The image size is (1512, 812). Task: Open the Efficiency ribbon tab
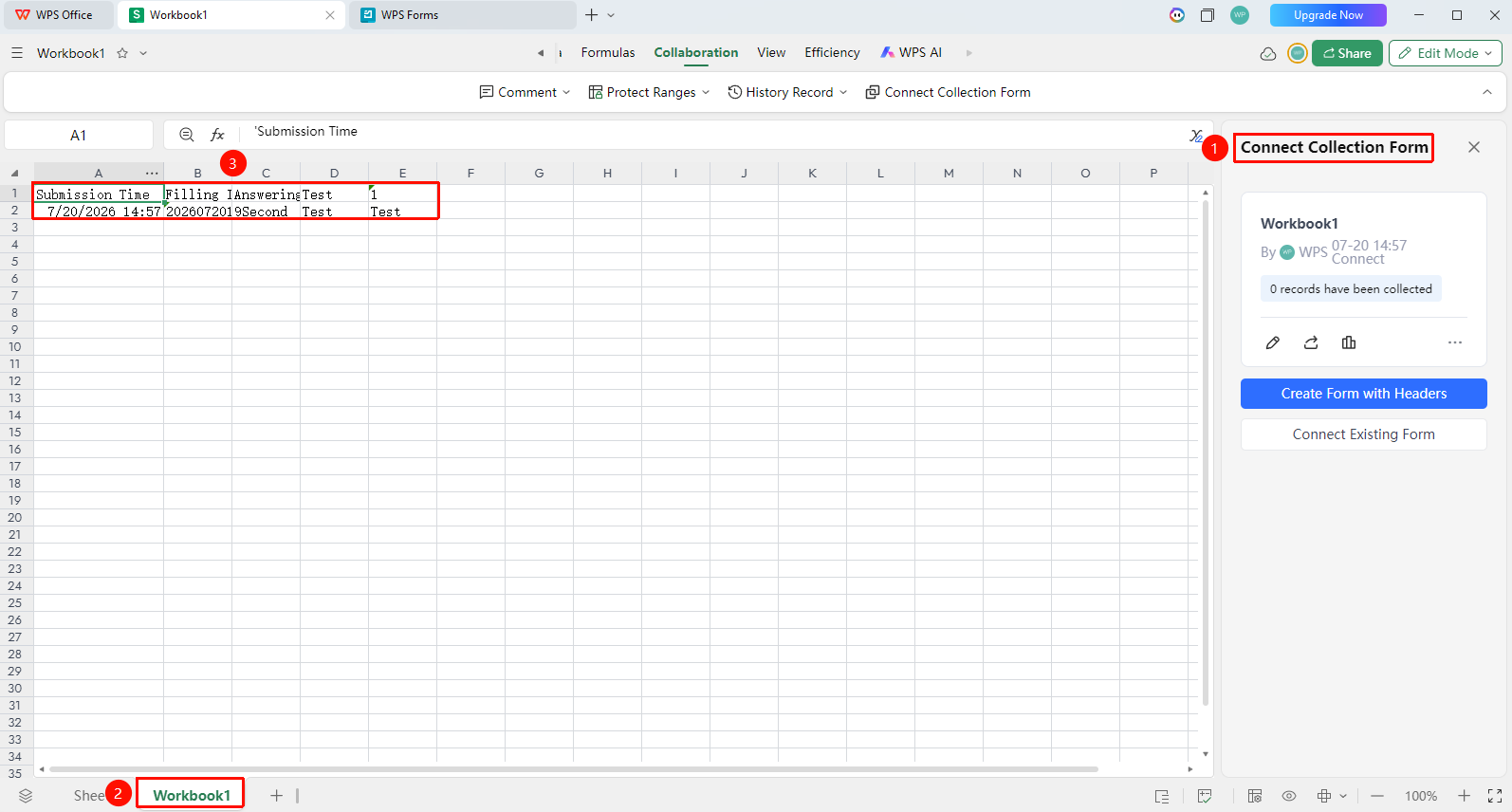pyautogui.click(x=832, y=53)
